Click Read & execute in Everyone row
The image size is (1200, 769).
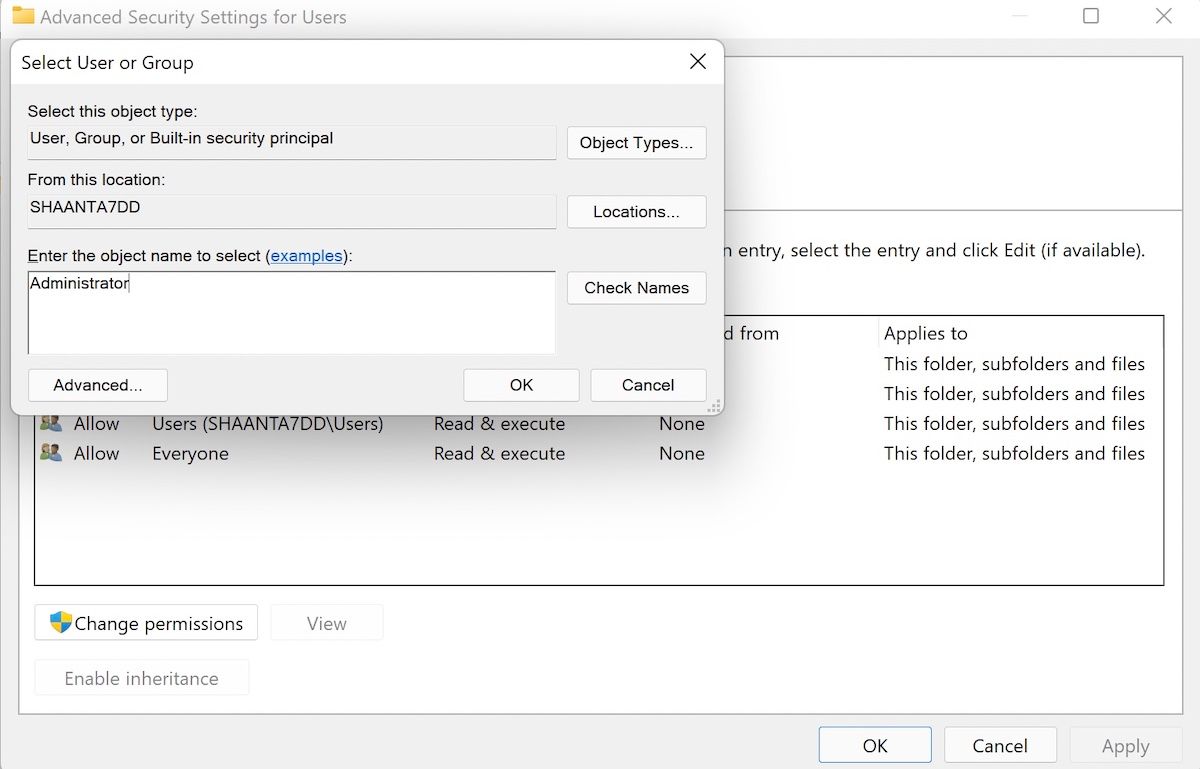tap(499, 454)
